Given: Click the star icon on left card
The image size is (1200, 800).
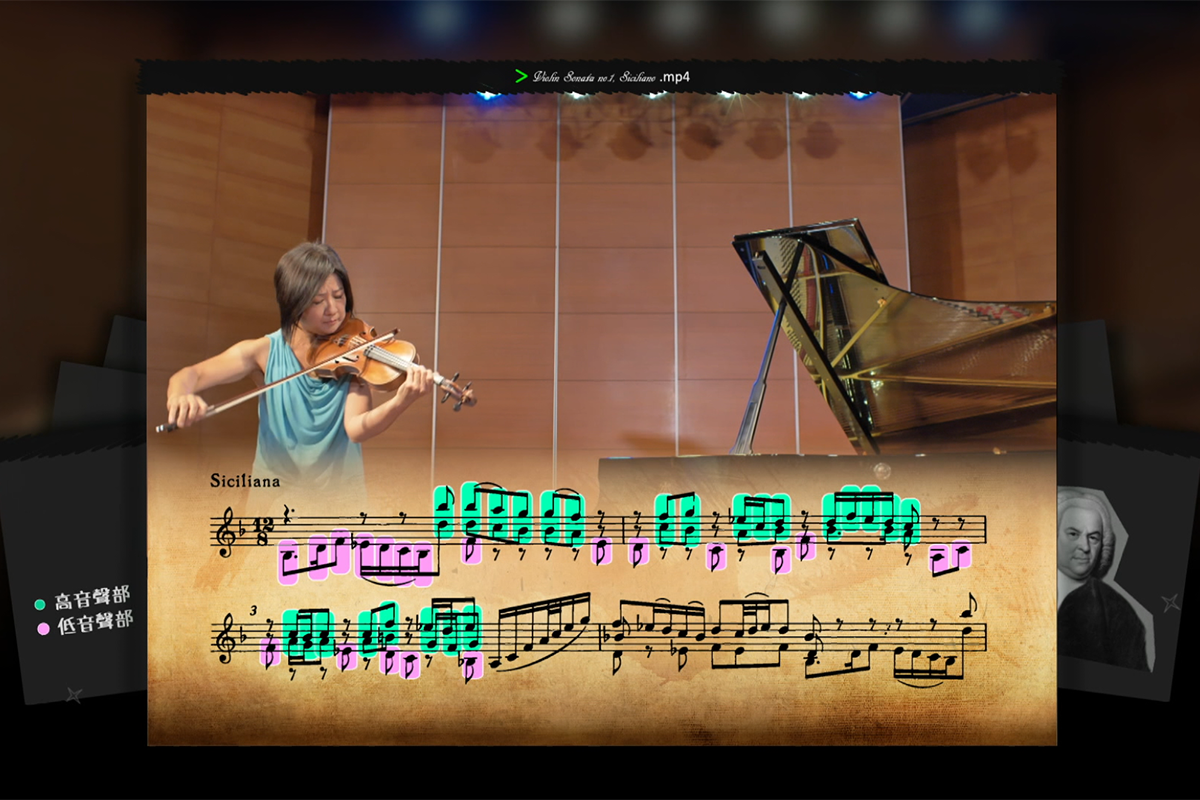Looking at the screenshot, I should click(x=72, y=694).
